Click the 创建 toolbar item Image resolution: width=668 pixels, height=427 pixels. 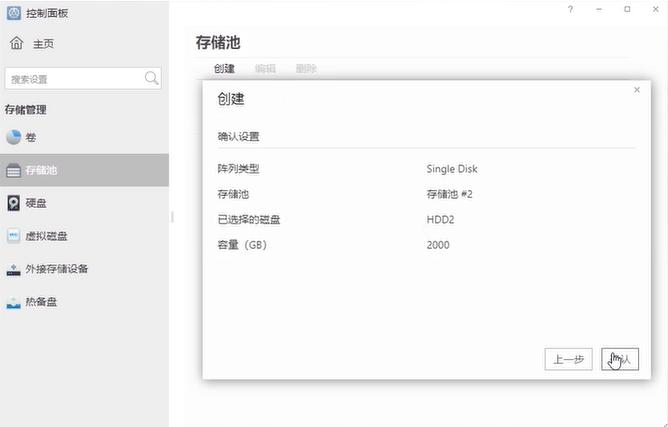224,69
